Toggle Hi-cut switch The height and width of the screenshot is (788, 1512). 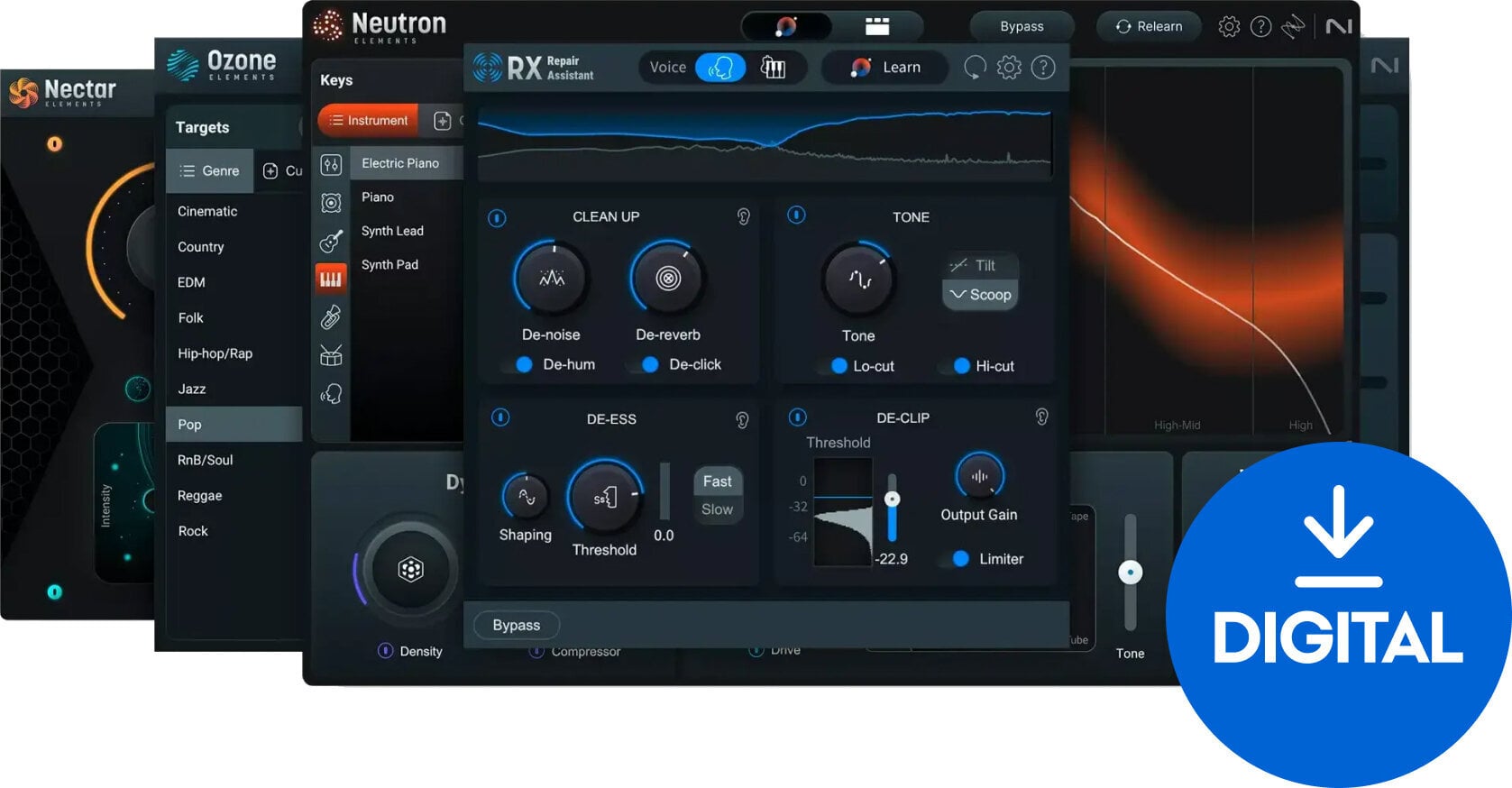click(957, 366)
